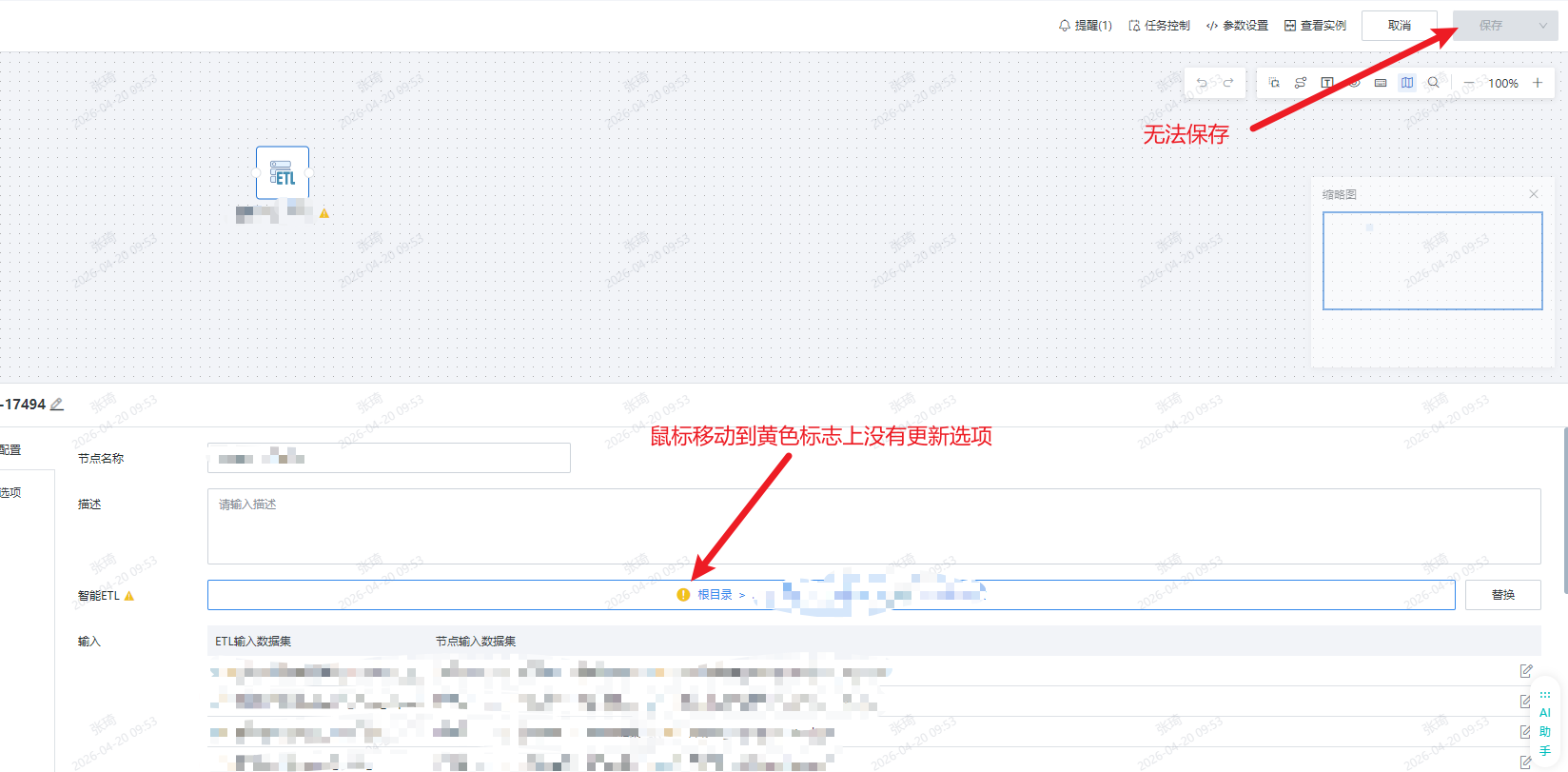
Task: Open 查看实例 to view instances
Action: 1315,26
